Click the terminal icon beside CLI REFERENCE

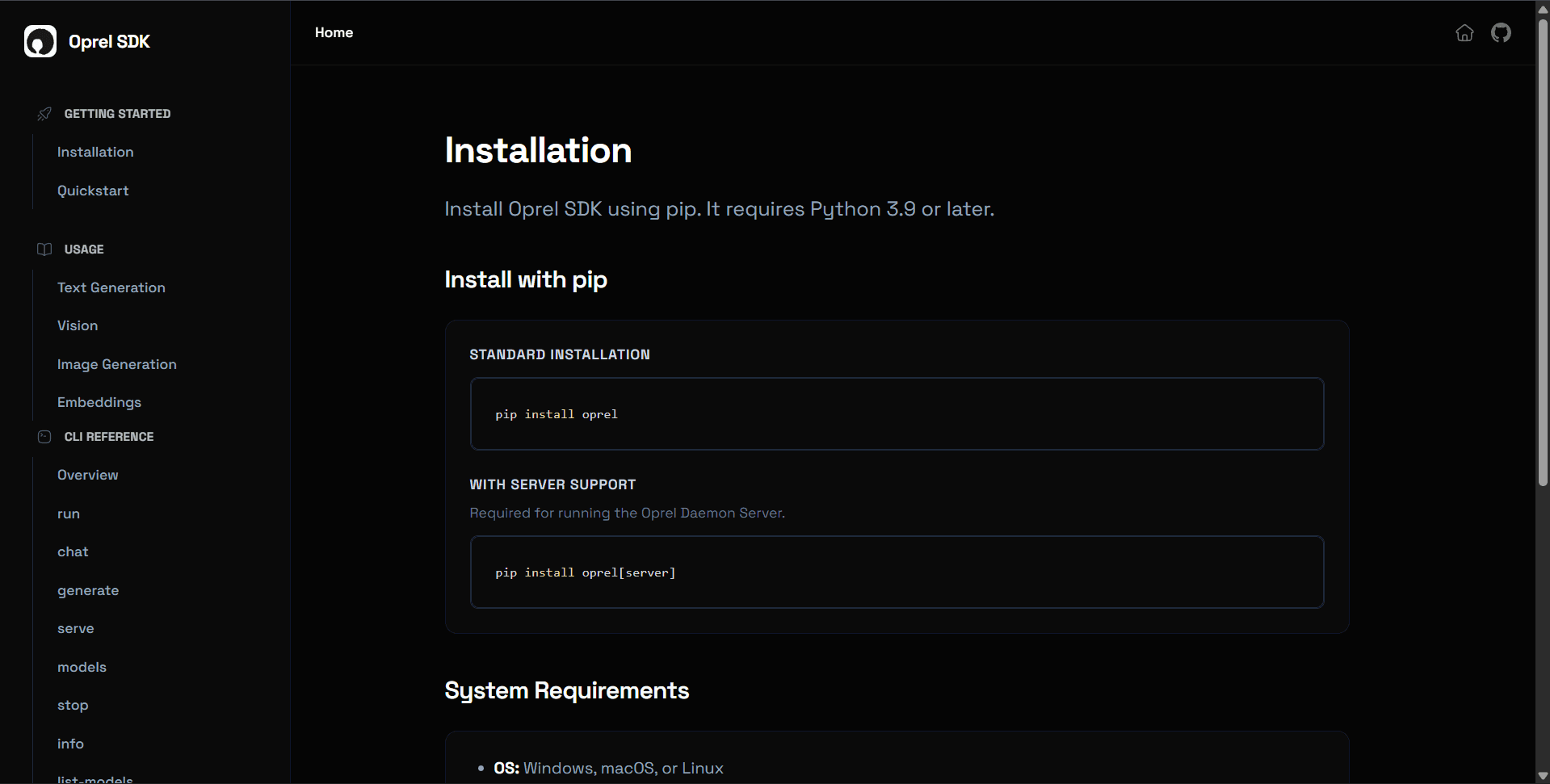[44, 436]
